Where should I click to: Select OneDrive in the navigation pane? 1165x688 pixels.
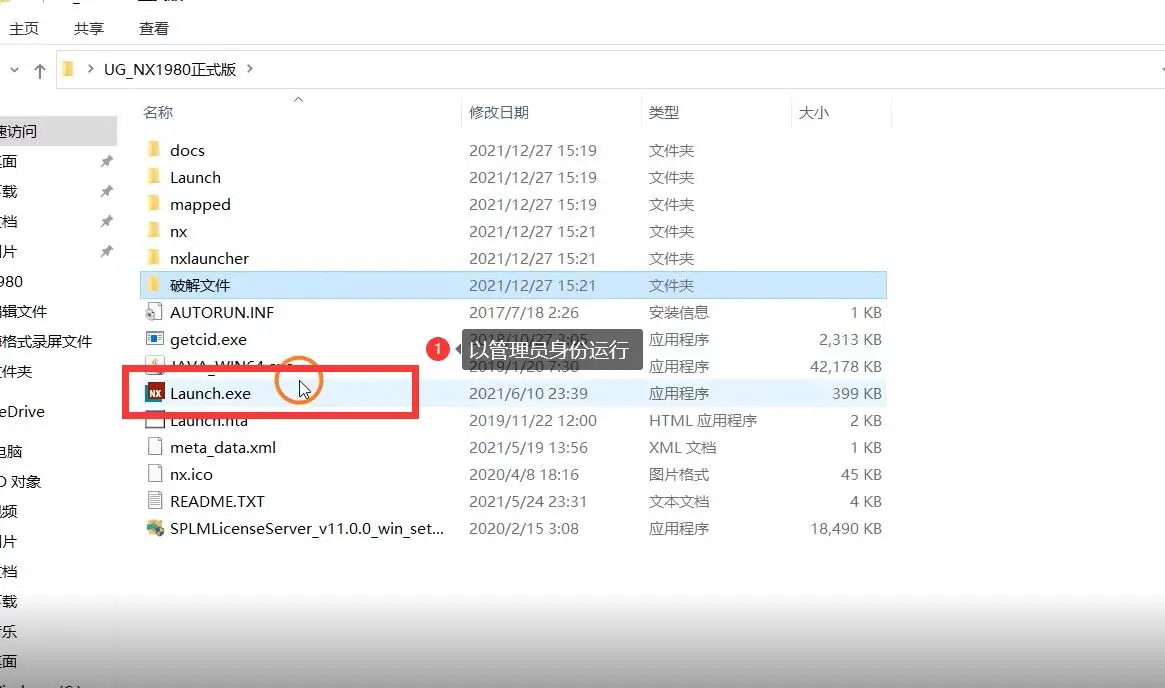(x=22, y=412)
